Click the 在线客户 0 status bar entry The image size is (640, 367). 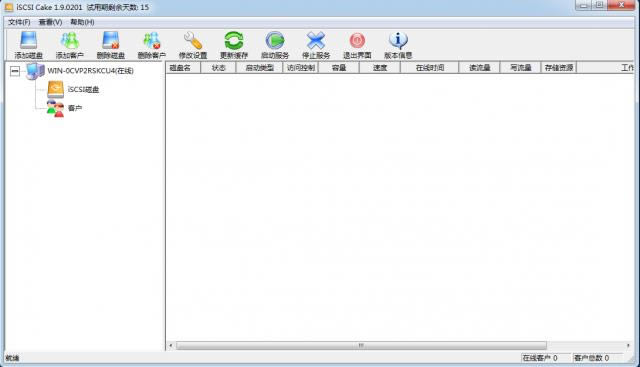(x=540, y=358)
